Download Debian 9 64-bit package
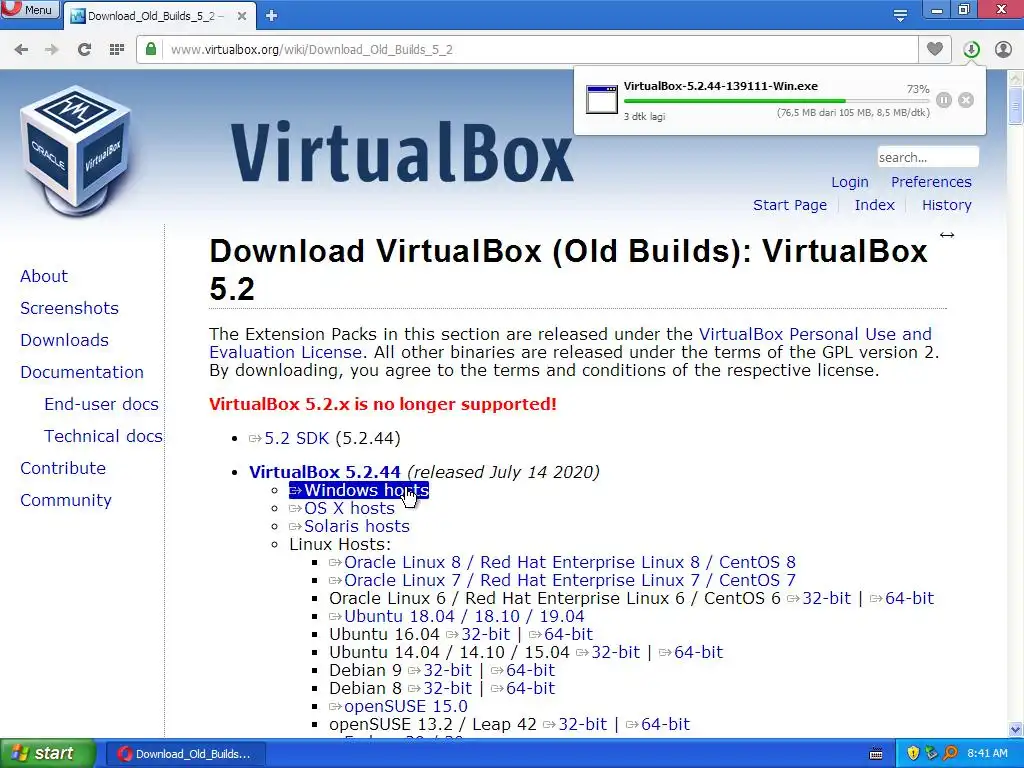 point(522,670)
